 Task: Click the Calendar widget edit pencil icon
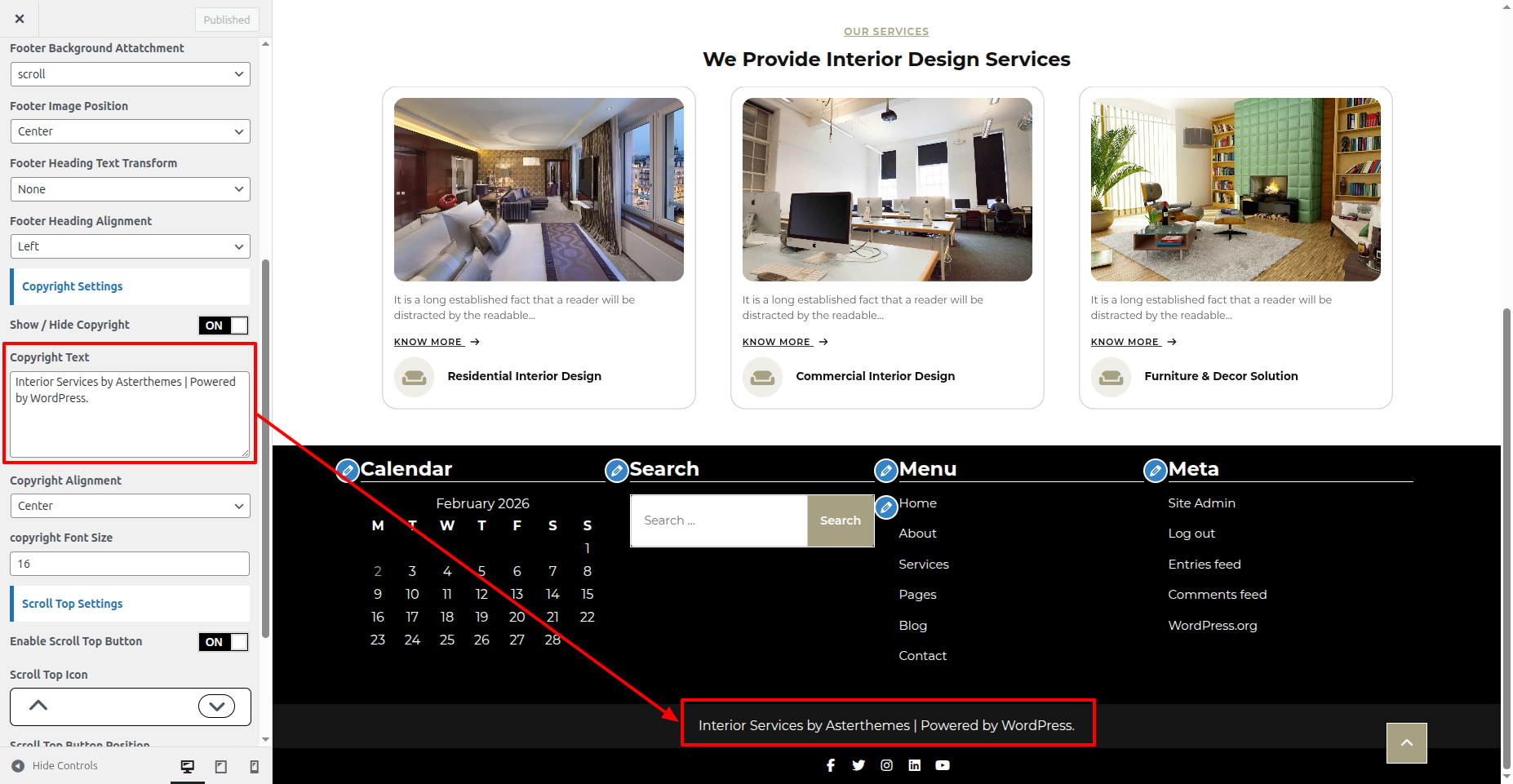(x=348, y=470)
